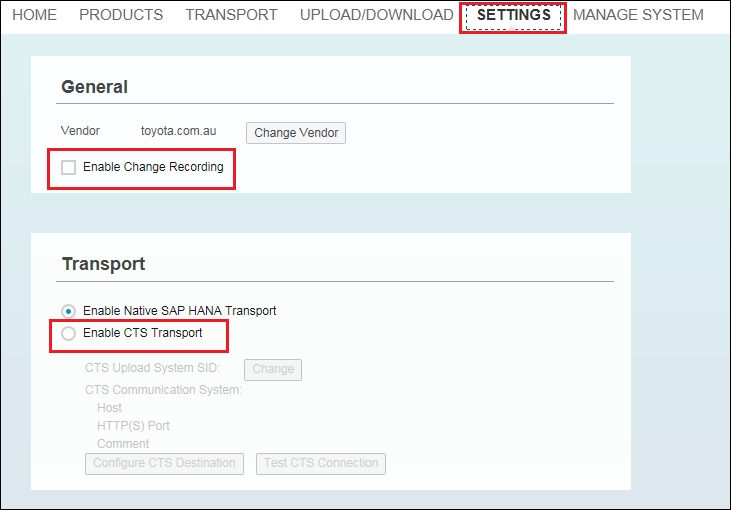Click the CTS Upload System SID label
The width and height of the screenshot is (731, 510).
[152, 368]
